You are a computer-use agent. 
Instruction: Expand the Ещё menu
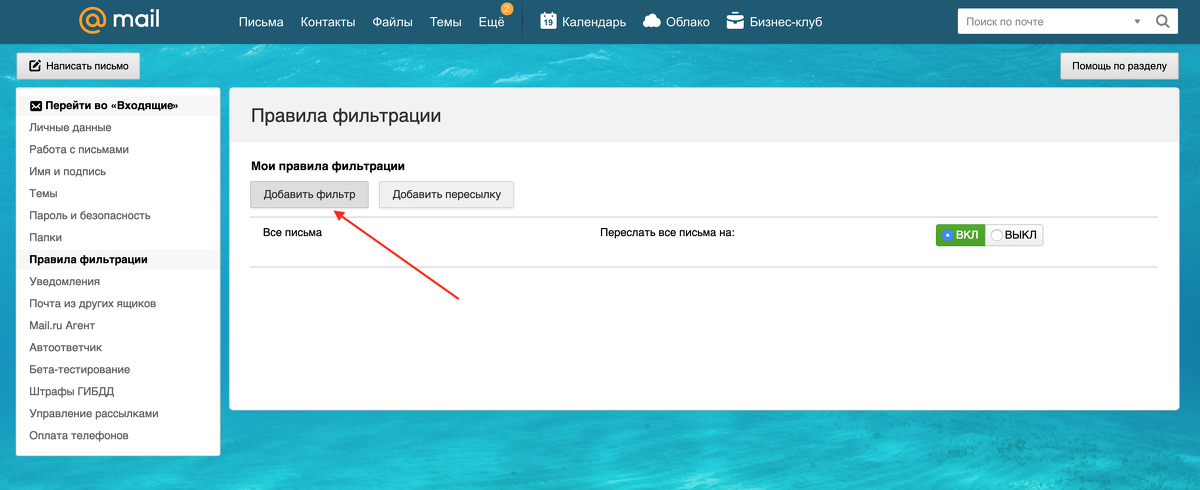click(x=491, y=22)
